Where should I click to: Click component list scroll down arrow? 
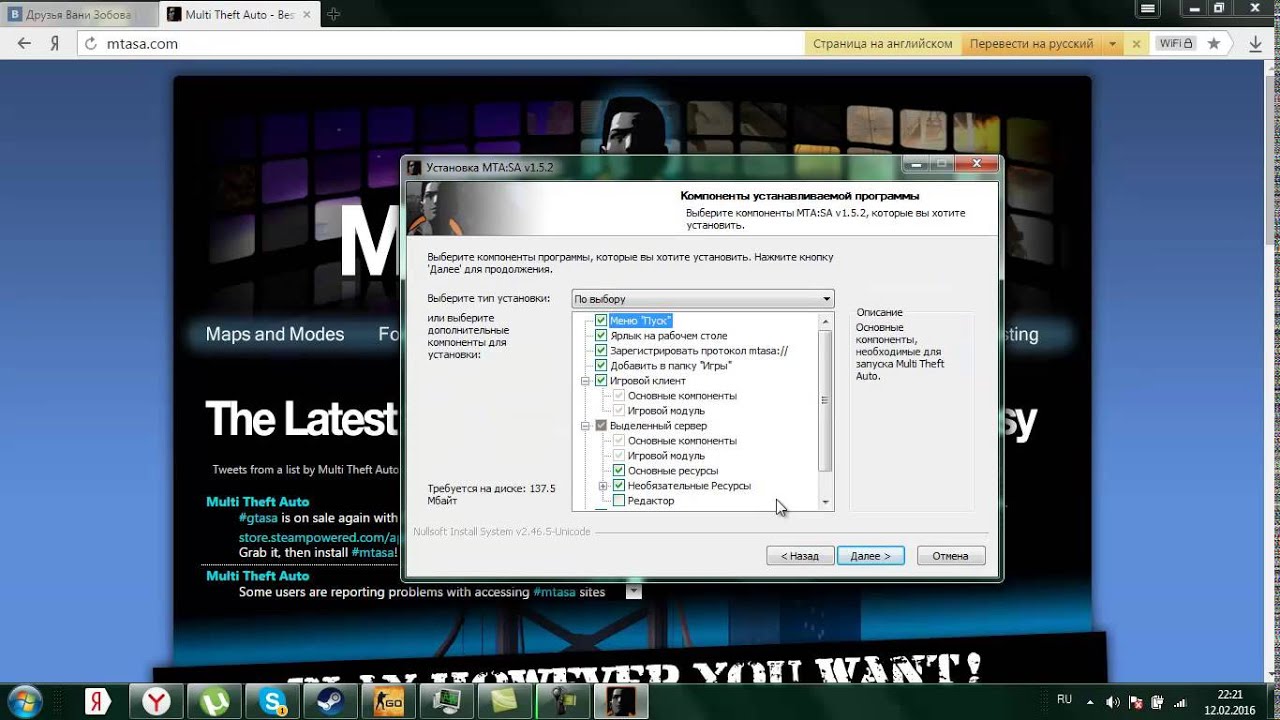coord(825,502)
